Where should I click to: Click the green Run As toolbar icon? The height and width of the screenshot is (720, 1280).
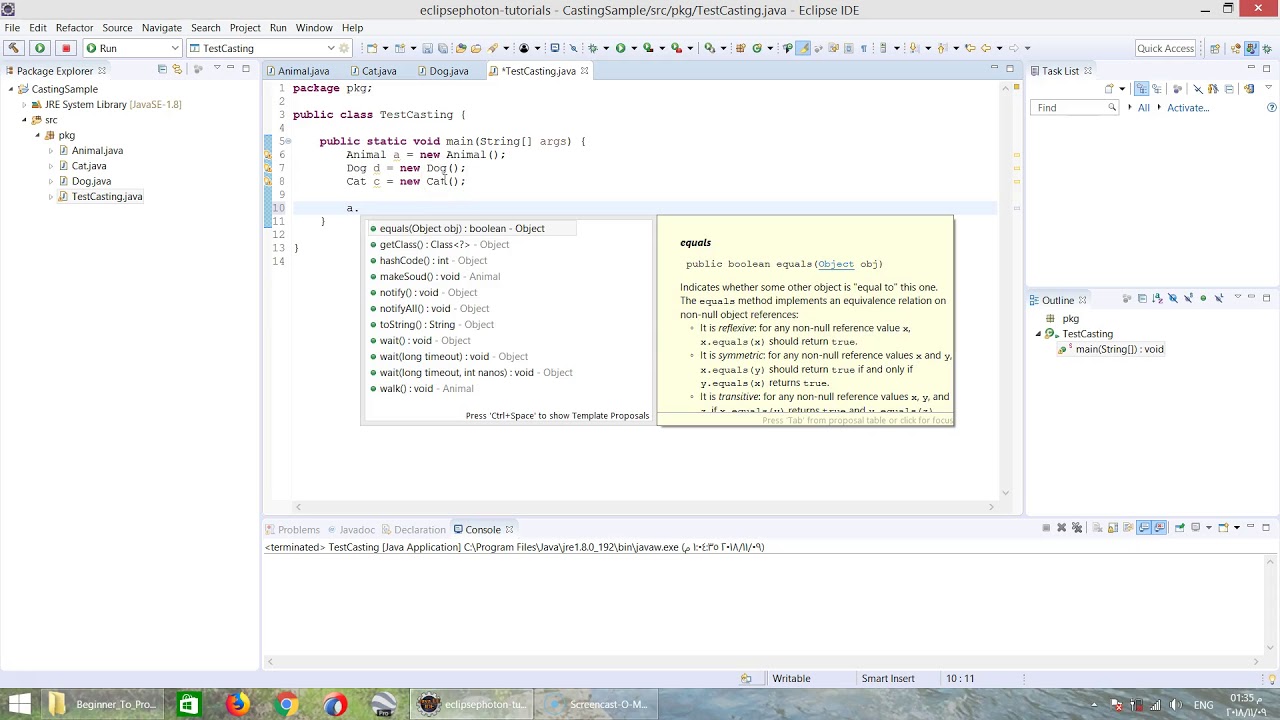[620, 48]
